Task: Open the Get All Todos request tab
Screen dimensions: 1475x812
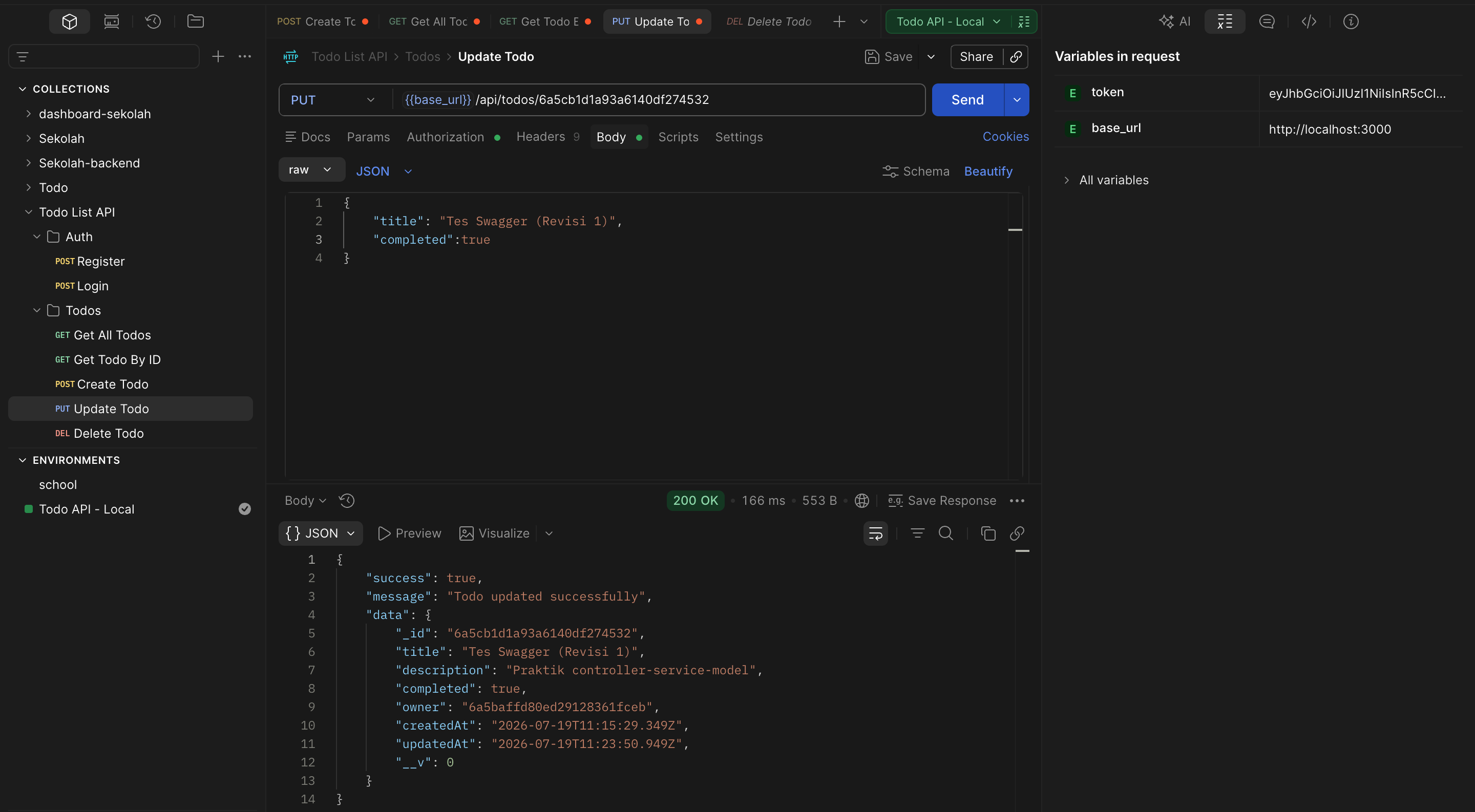Action: pos(433,22)
